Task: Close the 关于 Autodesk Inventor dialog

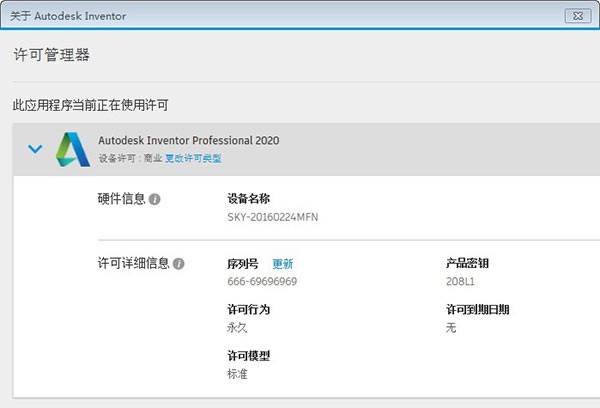Action: point(578,16)
